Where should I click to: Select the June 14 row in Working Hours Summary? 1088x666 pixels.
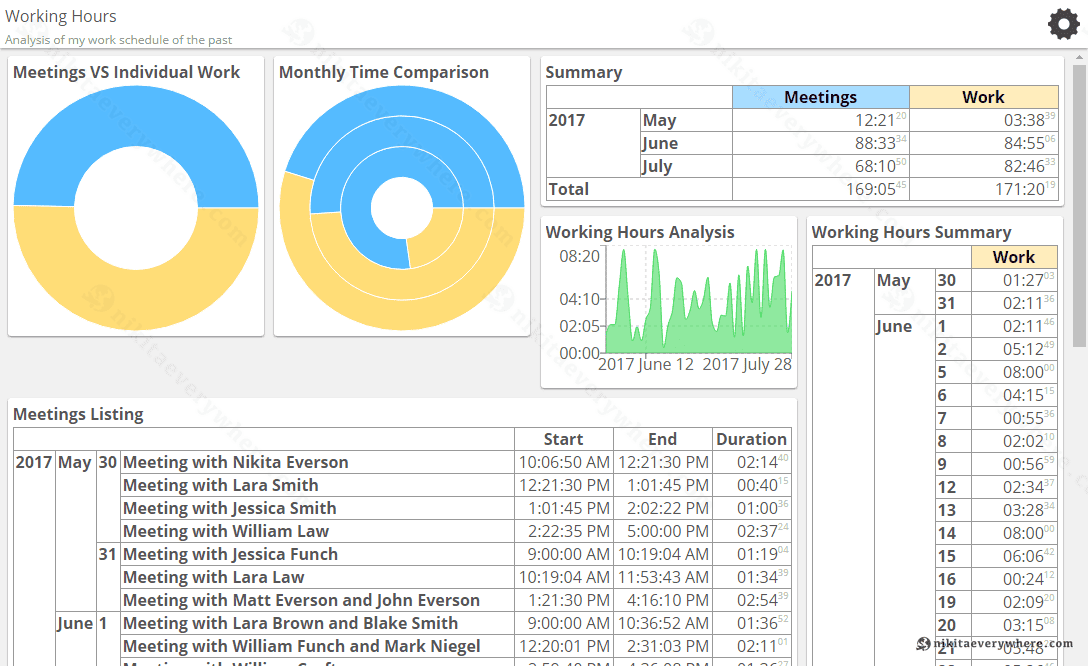pos(947,533)
